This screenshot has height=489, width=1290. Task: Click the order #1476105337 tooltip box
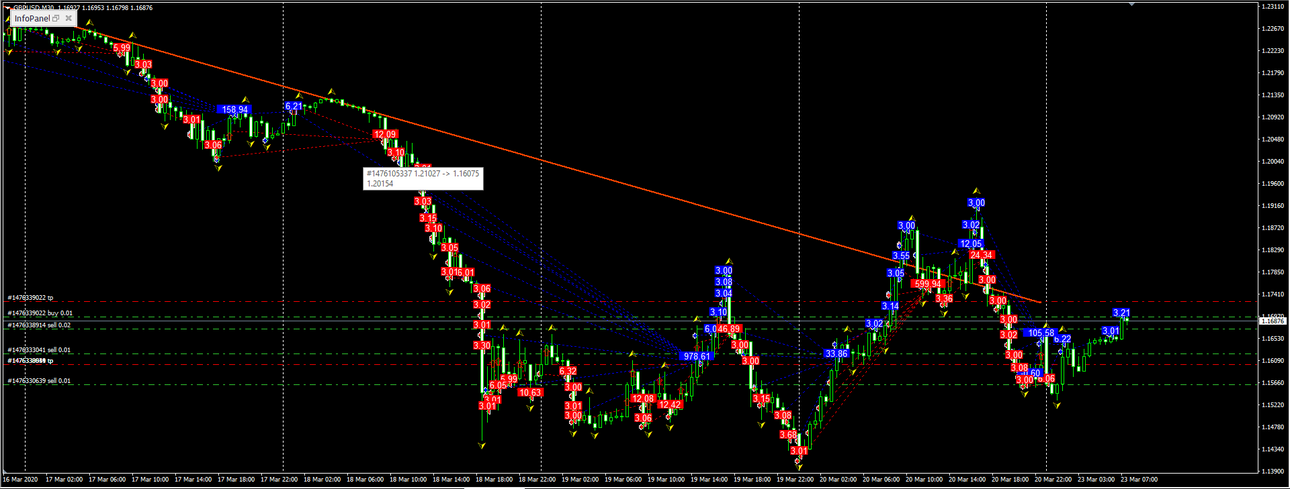(424, 178)
